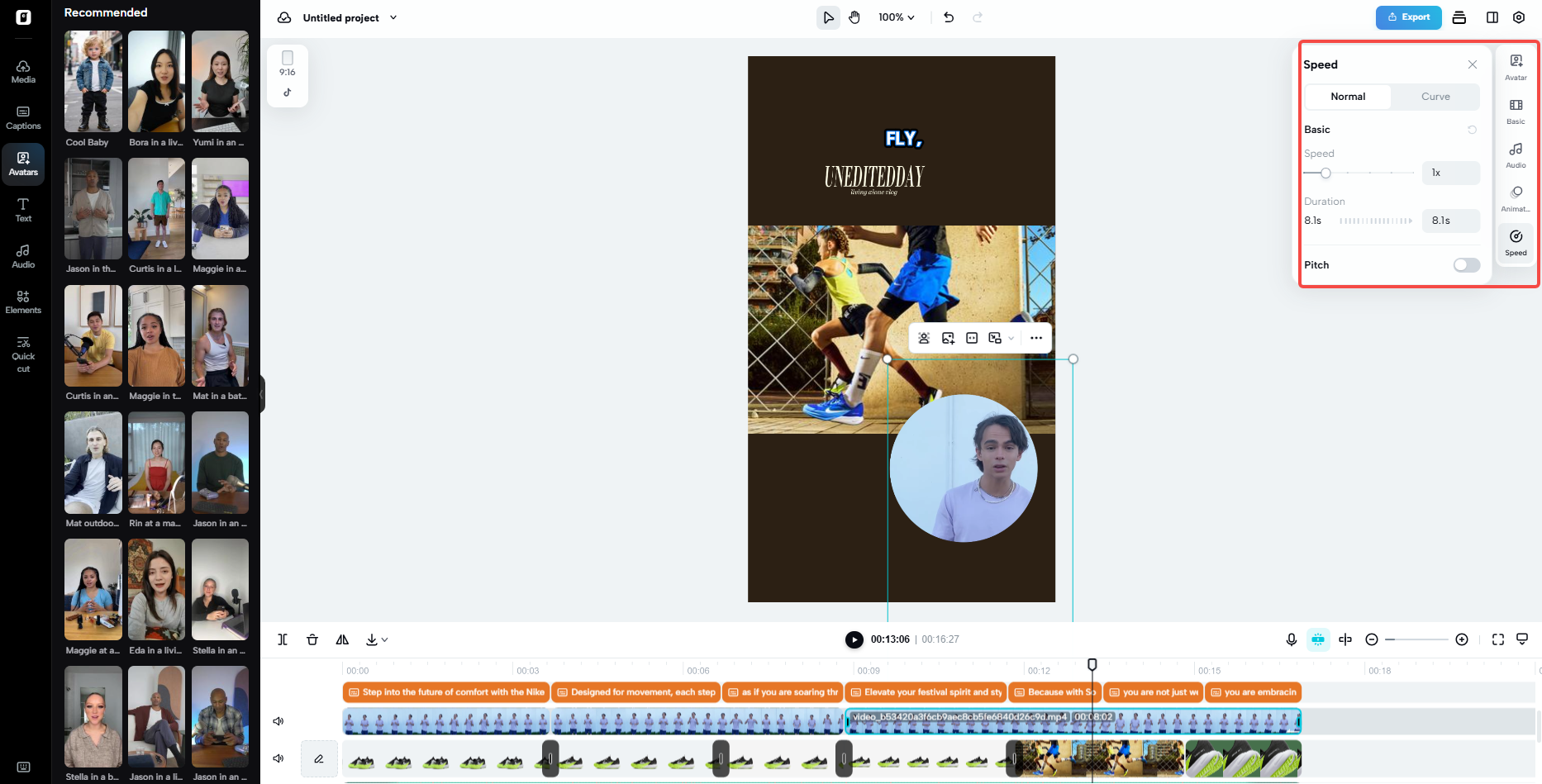This screenshot has height=784, width=1542.
Task: Go to the app home logo
Action: click(23, 17)
